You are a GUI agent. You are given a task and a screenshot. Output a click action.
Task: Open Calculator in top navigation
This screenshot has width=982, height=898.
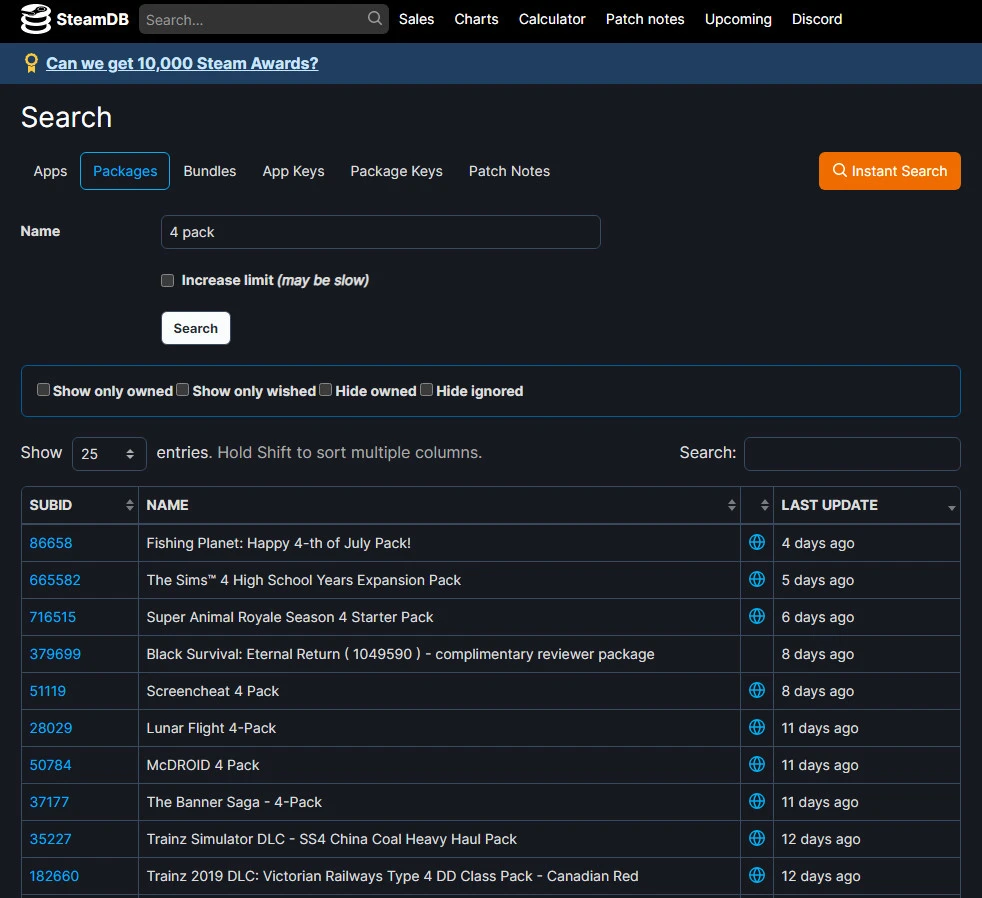point(552,19)
